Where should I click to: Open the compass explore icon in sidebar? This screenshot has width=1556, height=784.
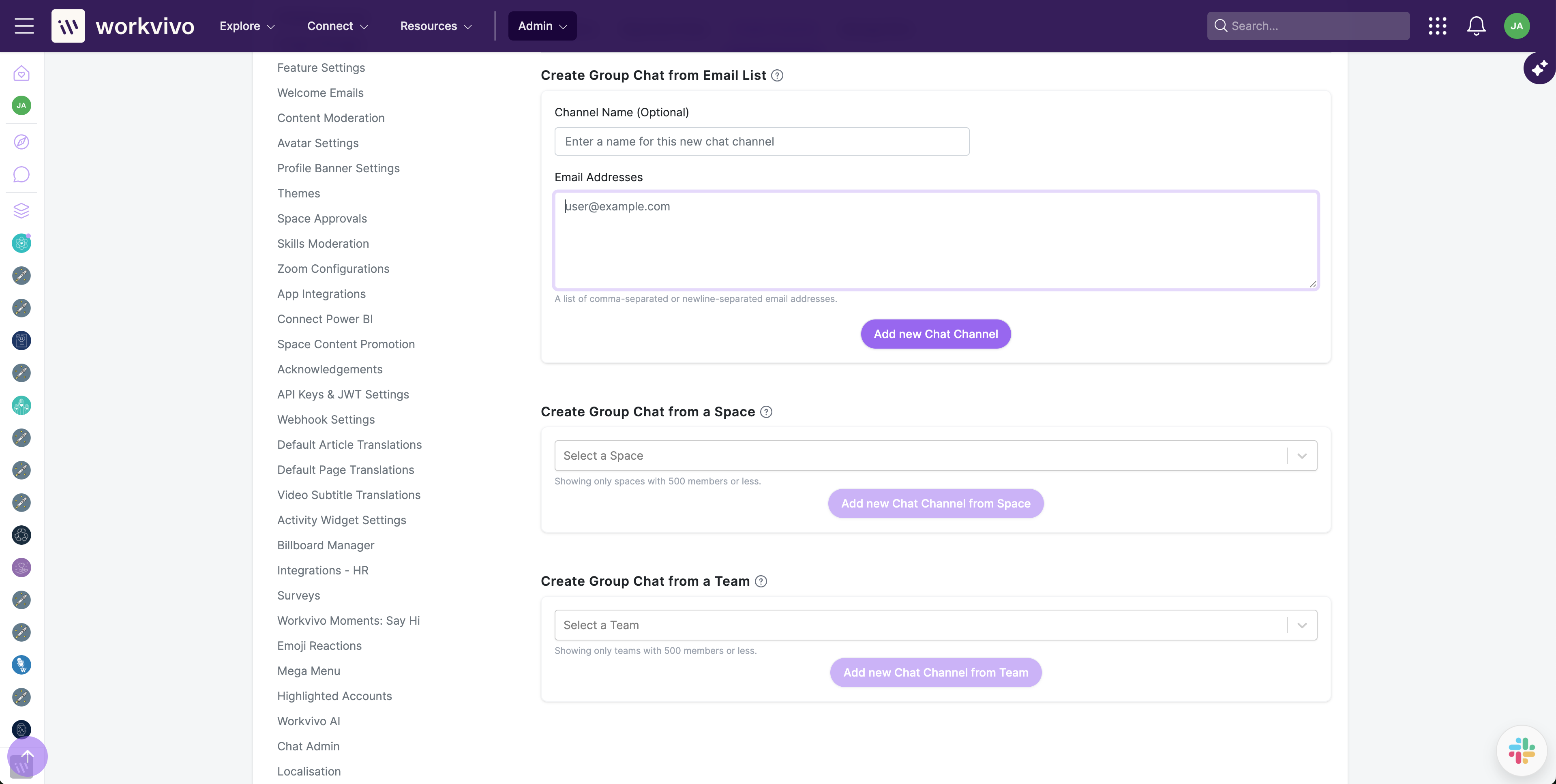point(21,142)
